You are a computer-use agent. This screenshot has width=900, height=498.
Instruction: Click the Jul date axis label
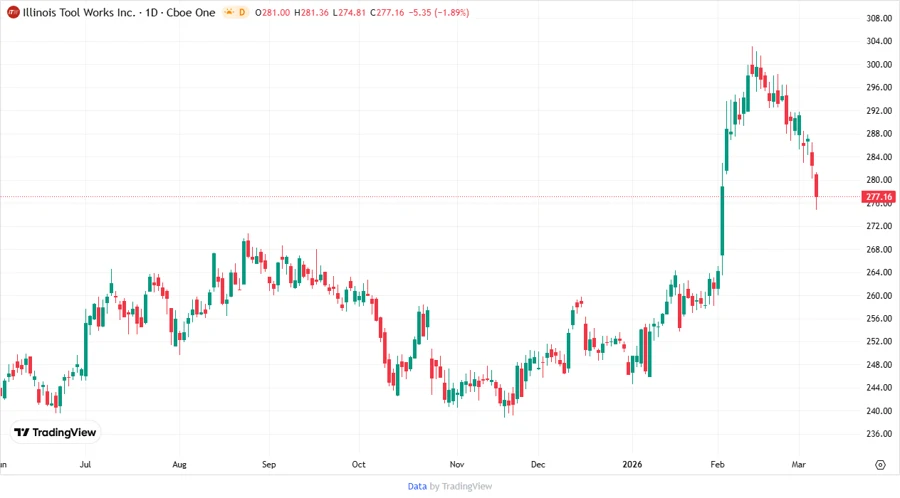85,464
